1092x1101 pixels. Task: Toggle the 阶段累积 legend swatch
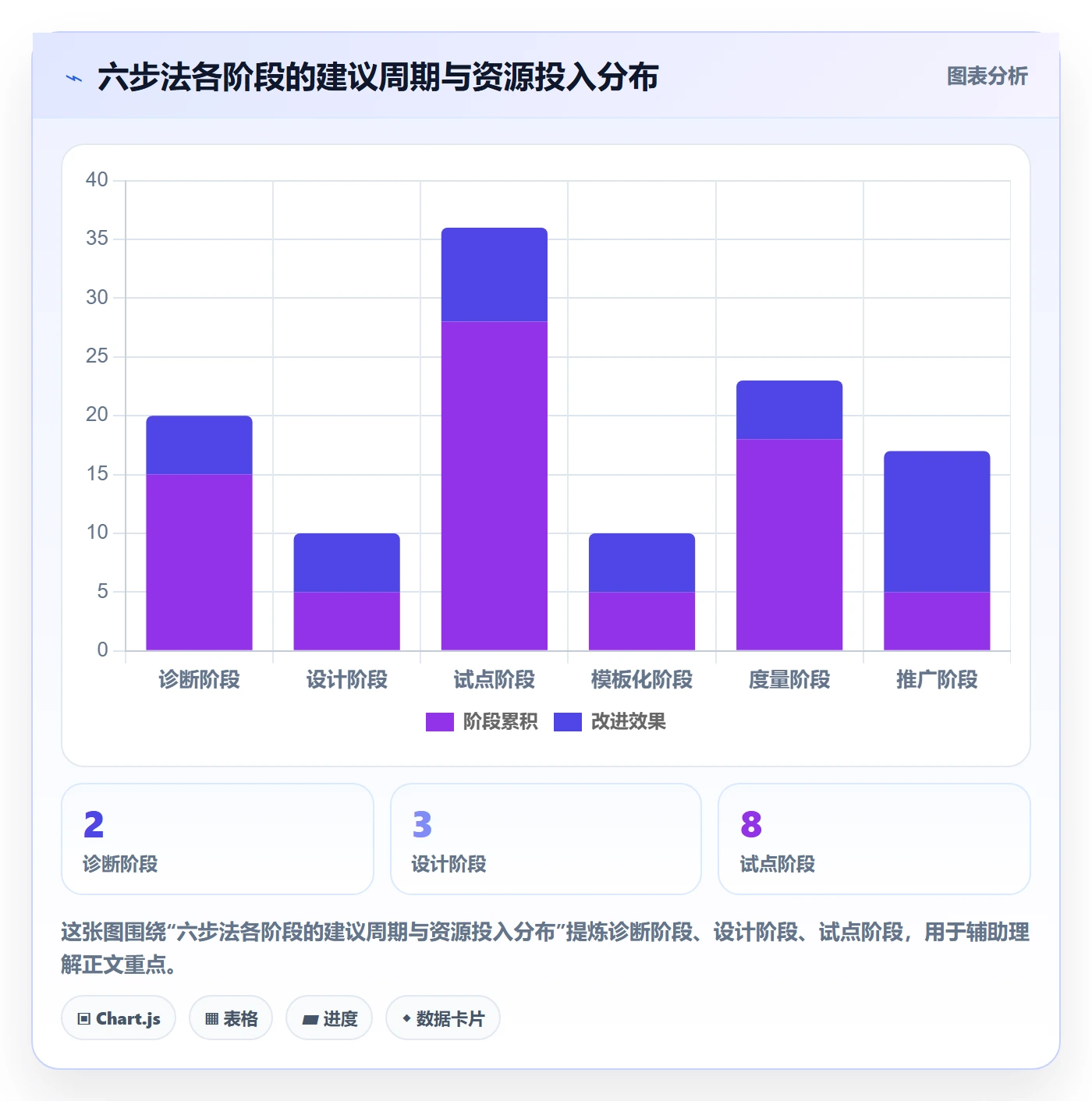pos(439,722)
